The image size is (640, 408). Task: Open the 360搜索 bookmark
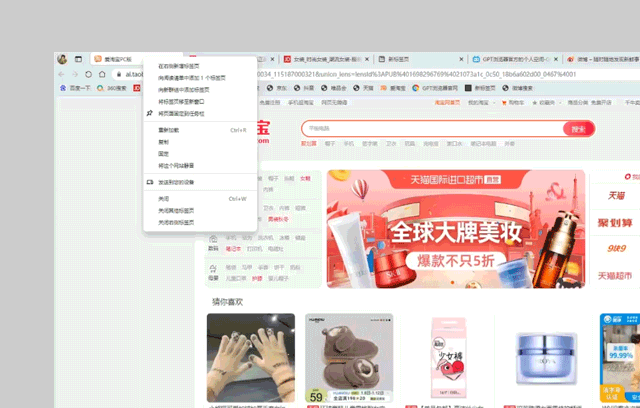112,88
